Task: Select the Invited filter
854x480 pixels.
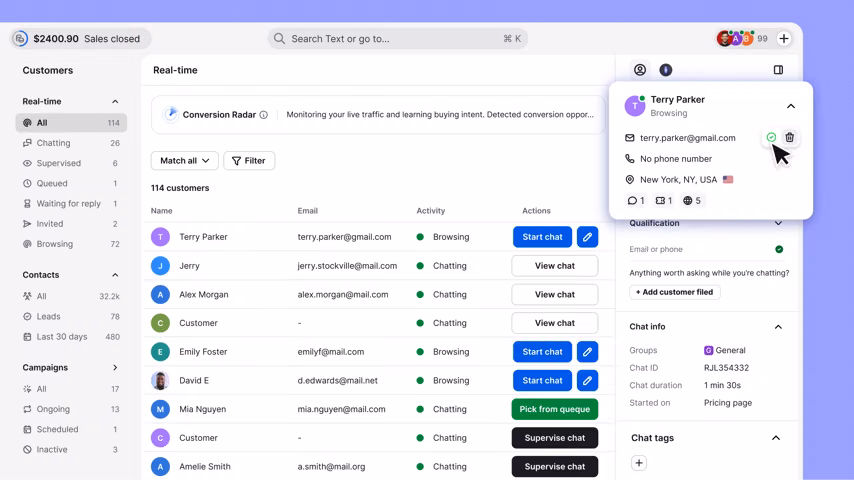Action: tap(71, 223)
